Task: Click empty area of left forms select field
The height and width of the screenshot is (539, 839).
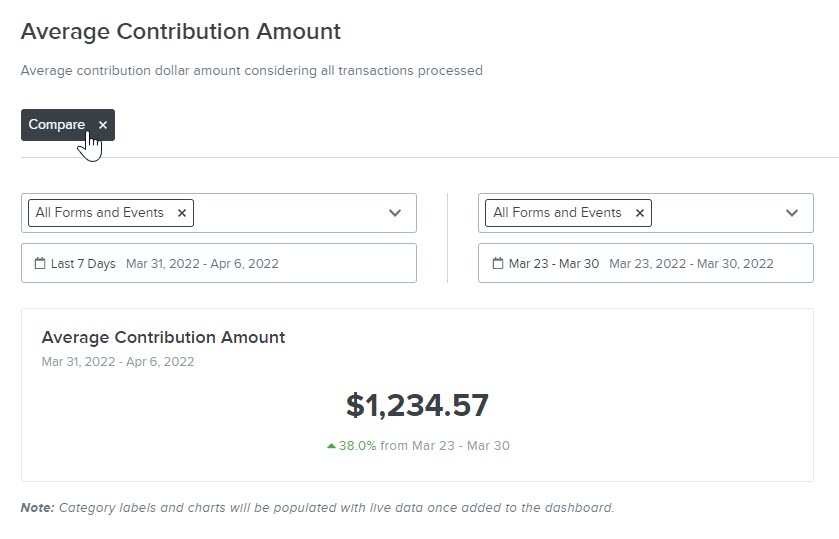Action: [289, 213]
